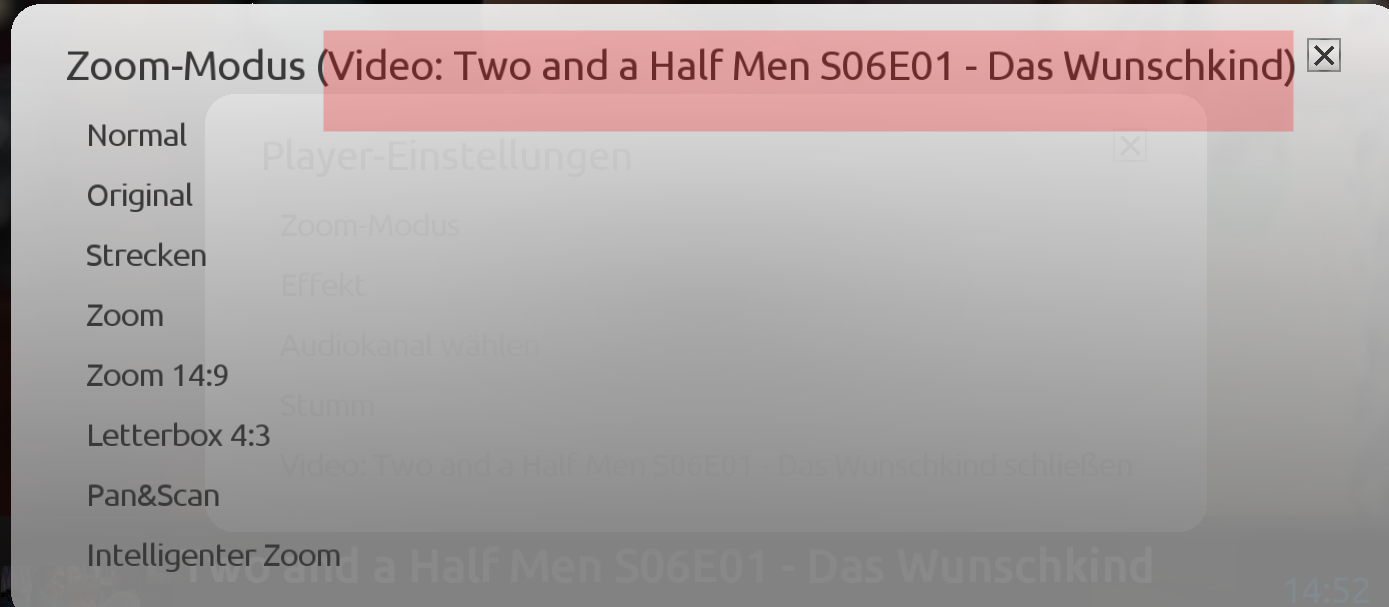Screen dimensions: 1389x607
Task: Click the faded Player-Einstellungen heading
Action: 446,157
